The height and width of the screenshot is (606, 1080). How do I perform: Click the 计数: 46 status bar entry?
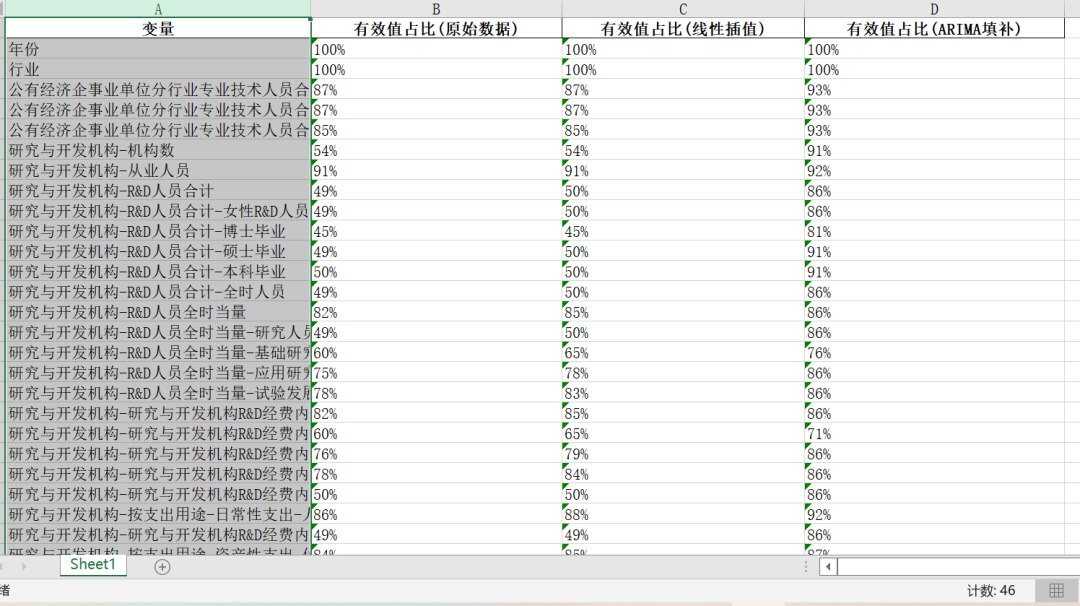pos(990,591)
